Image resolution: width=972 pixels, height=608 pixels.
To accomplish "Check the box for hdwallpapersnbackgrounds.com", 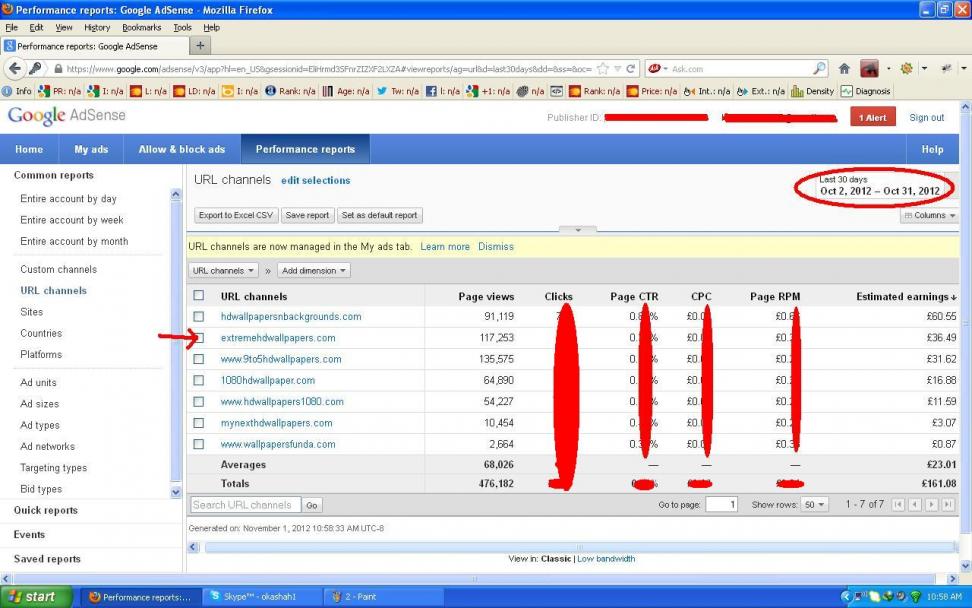I will pyautogui.click(x=198, y=317).
